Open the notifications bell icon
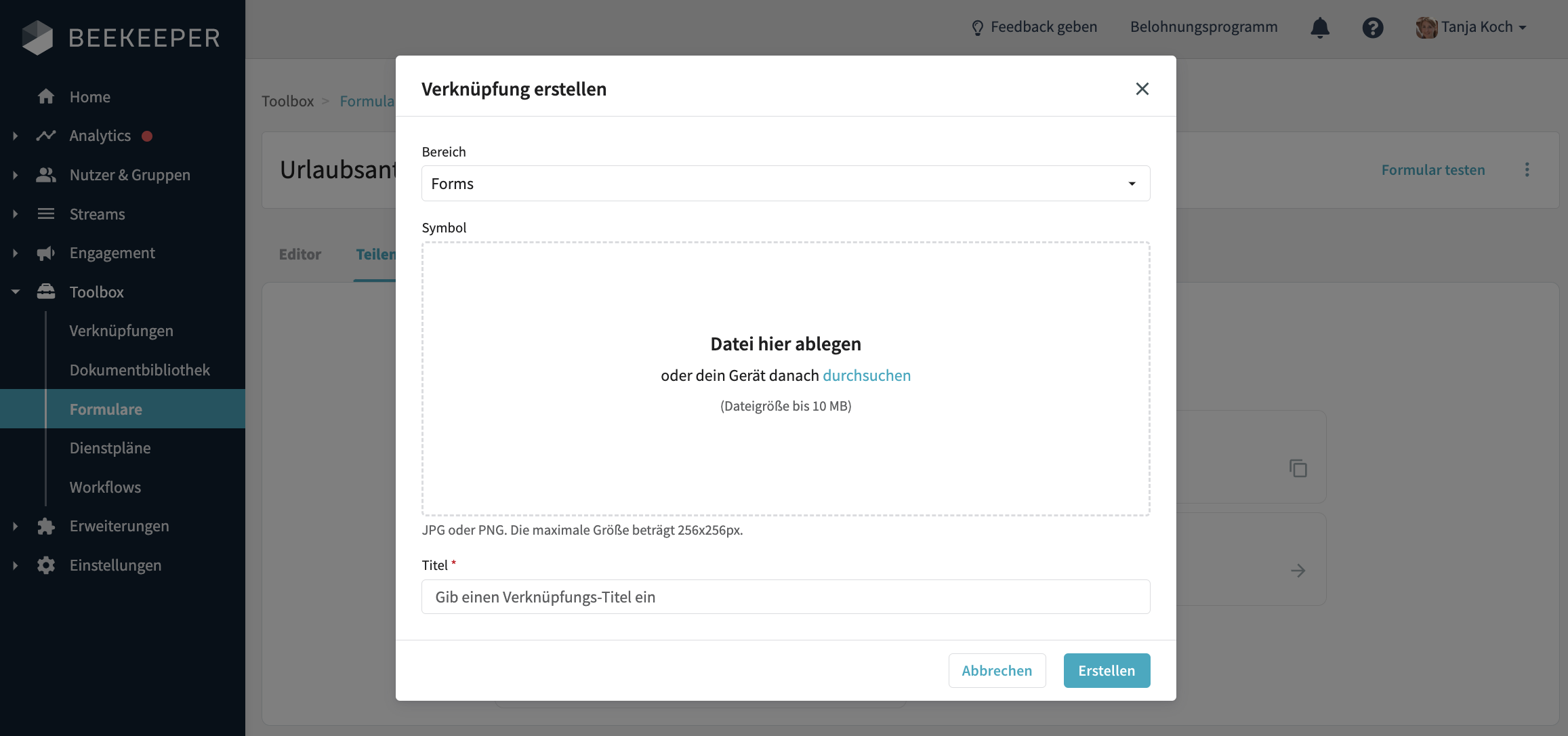Image resolution: width=1568 pixels, height=736 pixels. 1320,28
